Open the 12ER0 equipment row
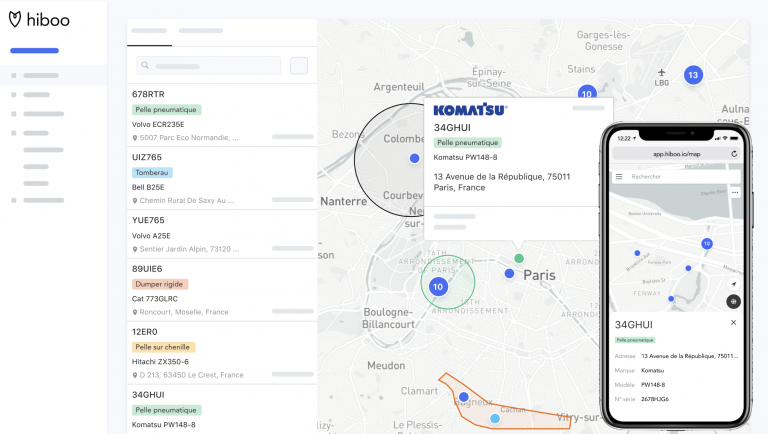The image size is (768, 434). tap(222, 353)
